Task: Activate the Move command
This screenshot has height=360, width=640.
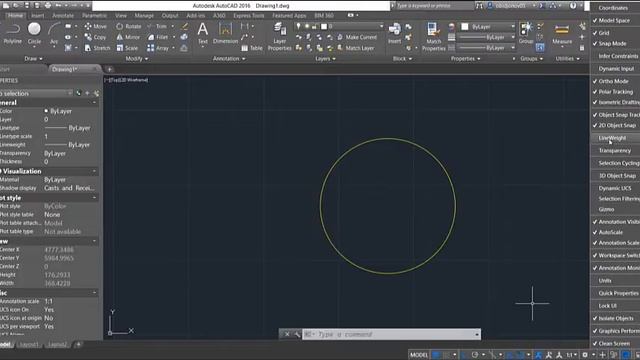Action: pyautogui.click(x=96, y=26)
